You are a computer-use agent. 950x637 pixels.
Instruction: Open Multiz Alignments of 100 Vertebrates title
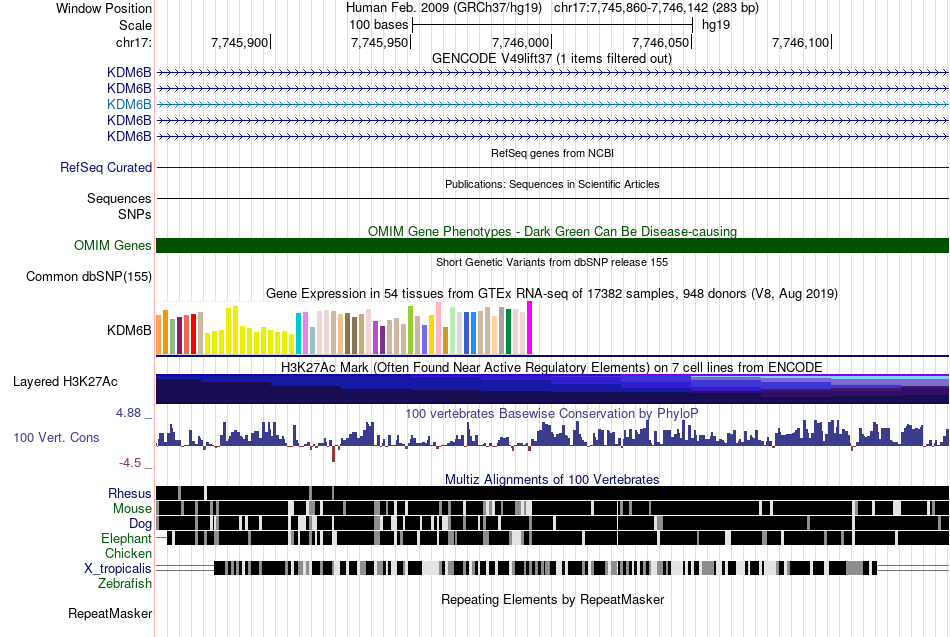(x=552, y=479)
